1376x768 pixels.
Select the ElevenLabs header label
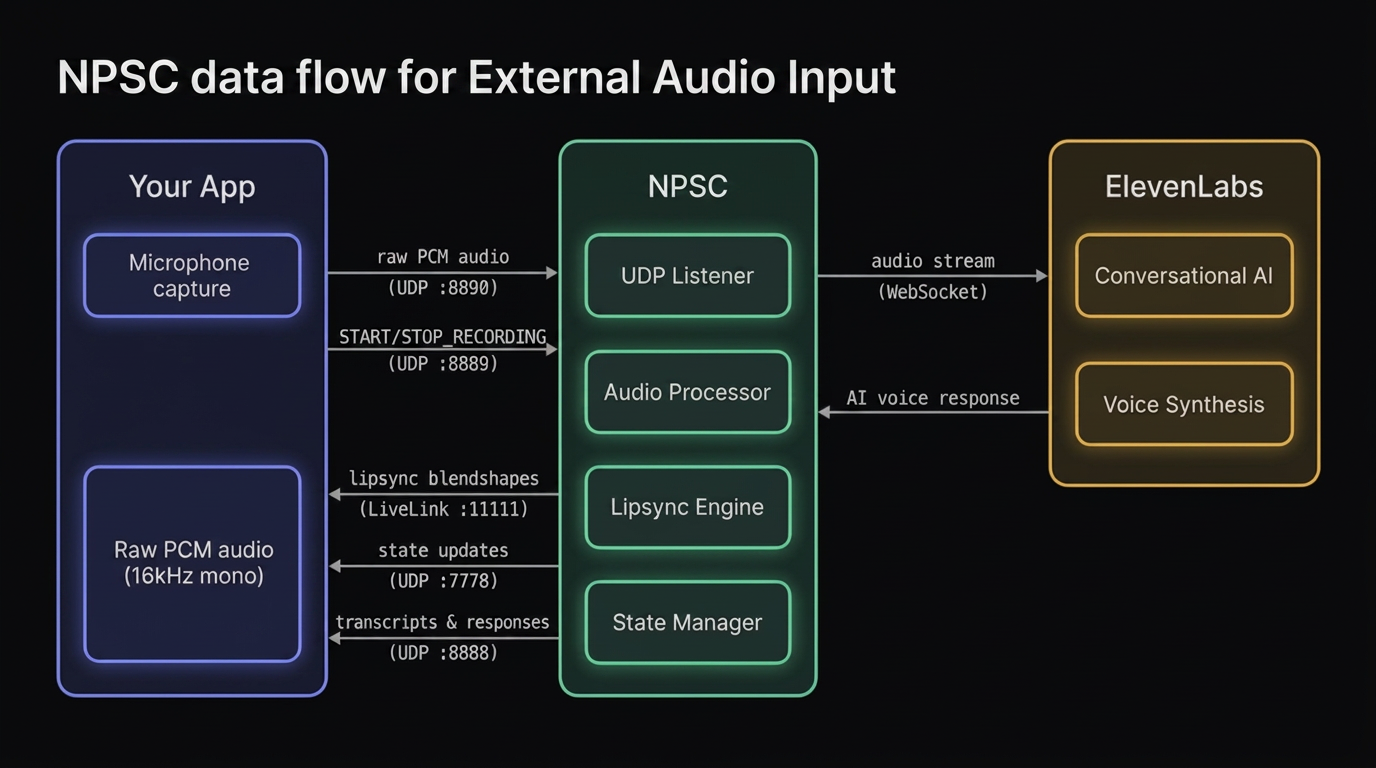[1183, 186]
